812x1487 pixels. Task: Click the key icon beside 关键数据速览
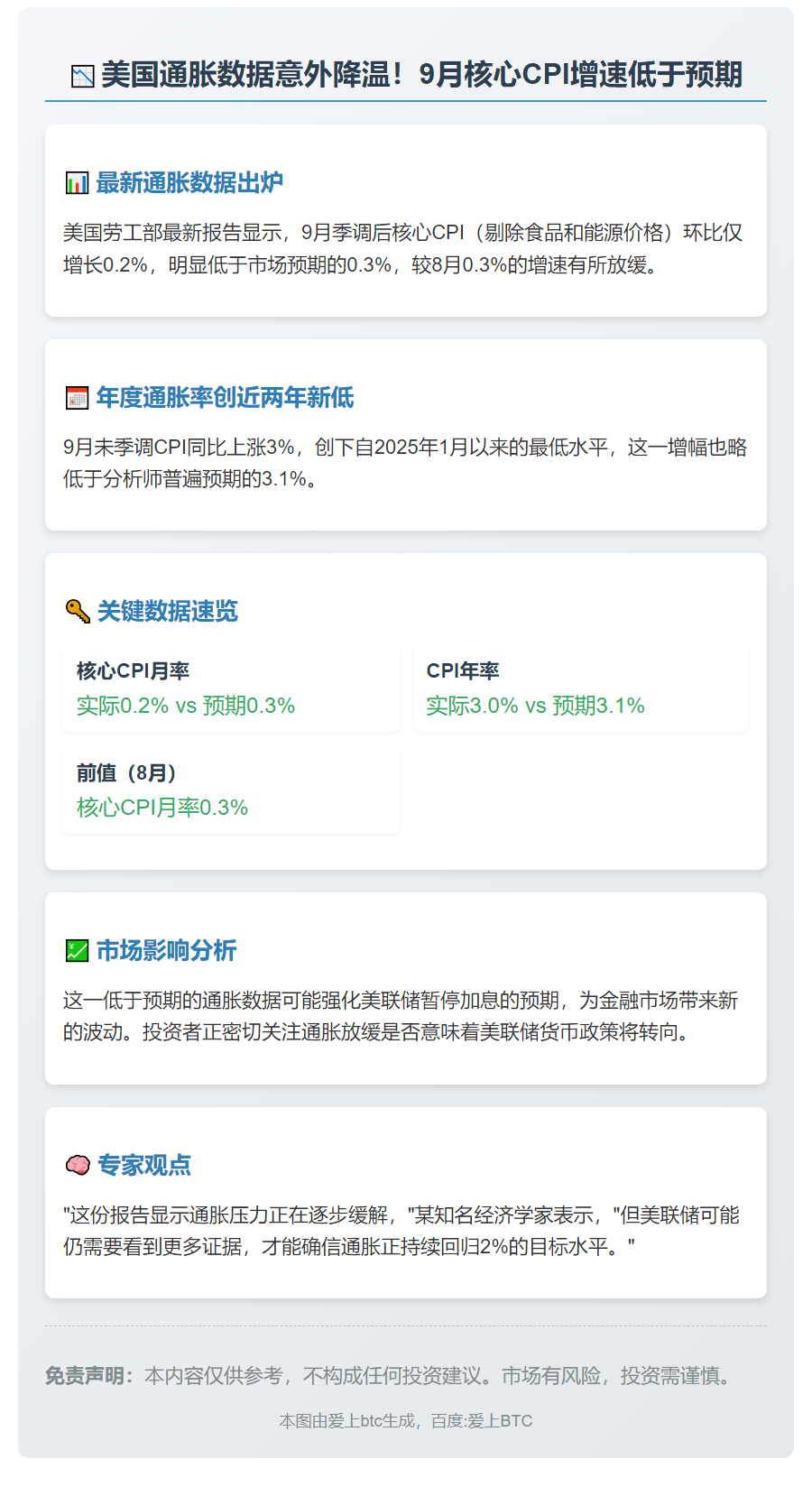pyautogui.click(x=78, y=612)
